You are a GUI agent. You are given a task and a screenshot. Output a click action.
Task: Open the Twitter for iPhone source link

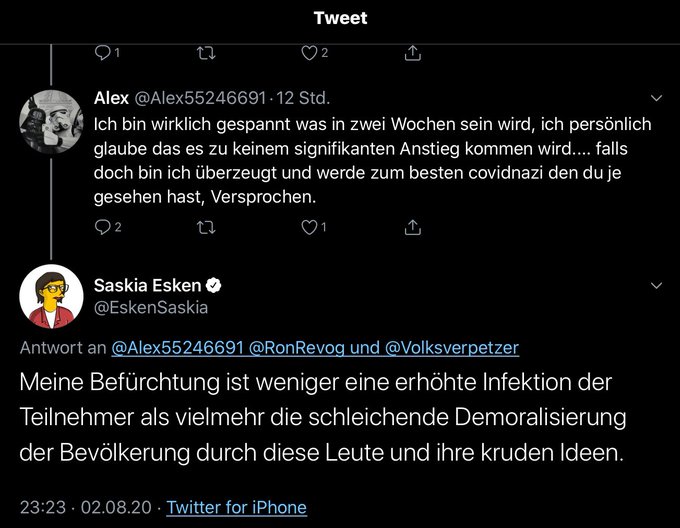click(236, 507)
